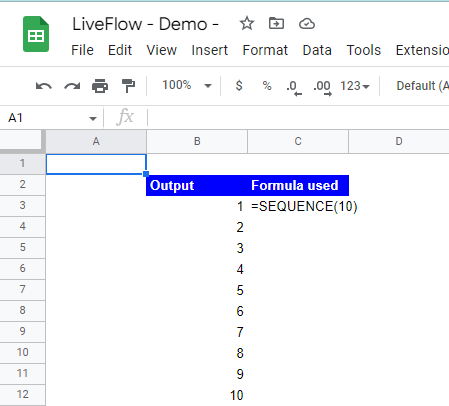The image size is (449, 406).
Task: Open the Edit menu
Action: pyautogui.click(x=120, y=50)
